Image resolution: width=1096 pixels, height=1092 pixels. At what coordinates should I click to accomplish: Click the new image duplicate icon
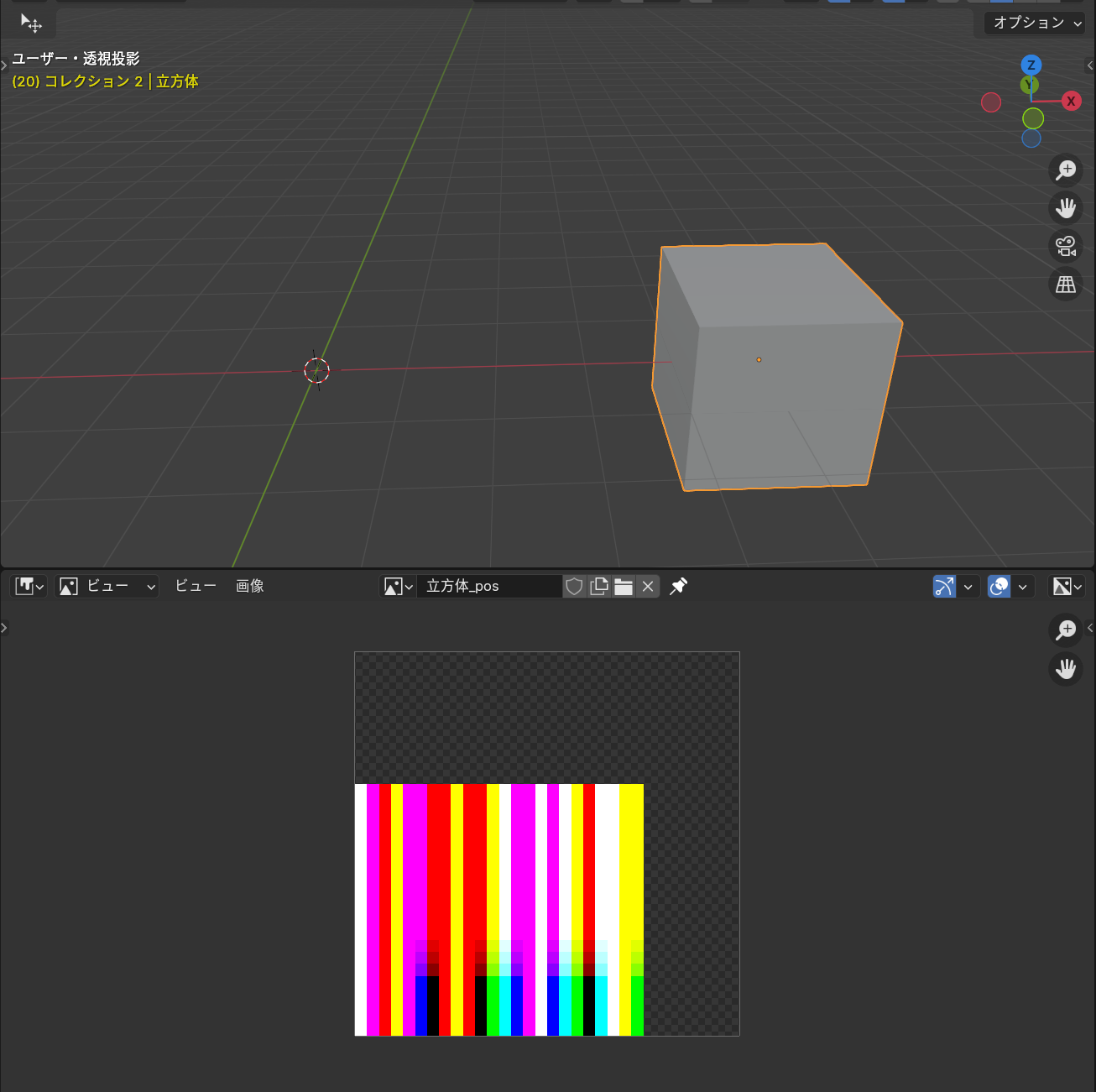[598, 586]
